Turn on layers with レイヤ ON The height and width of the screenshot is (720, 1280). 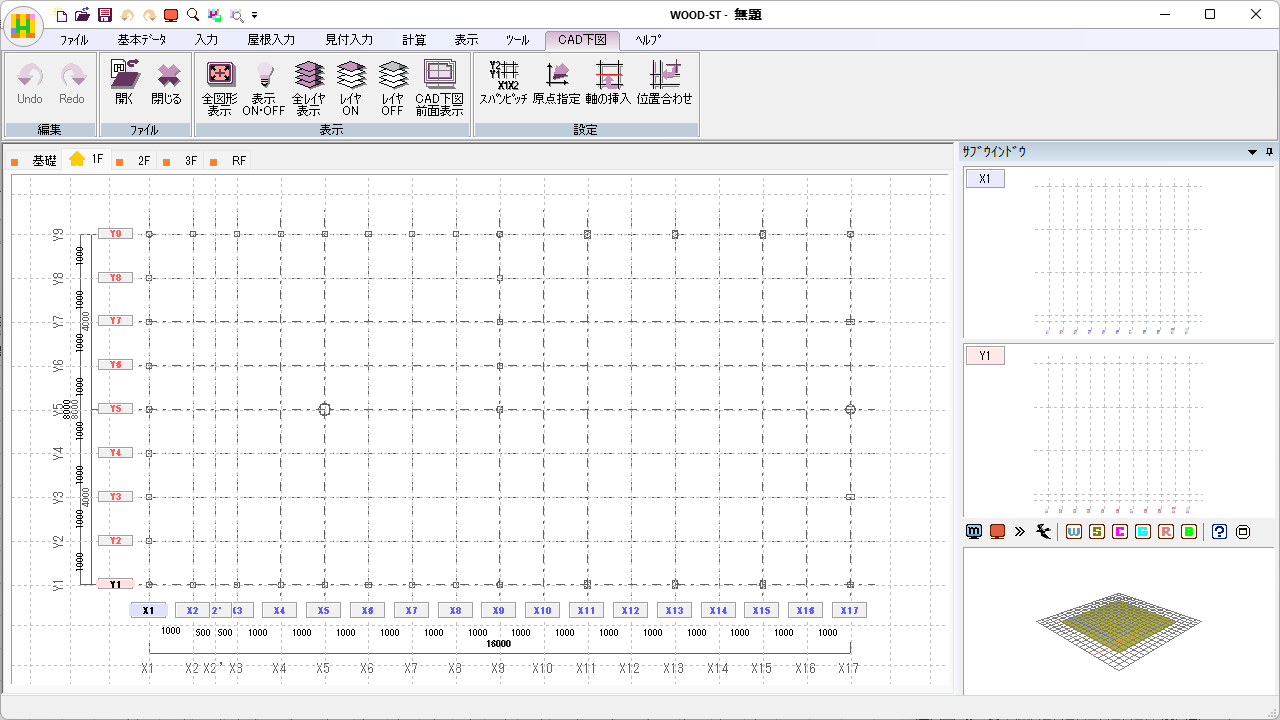350,87
